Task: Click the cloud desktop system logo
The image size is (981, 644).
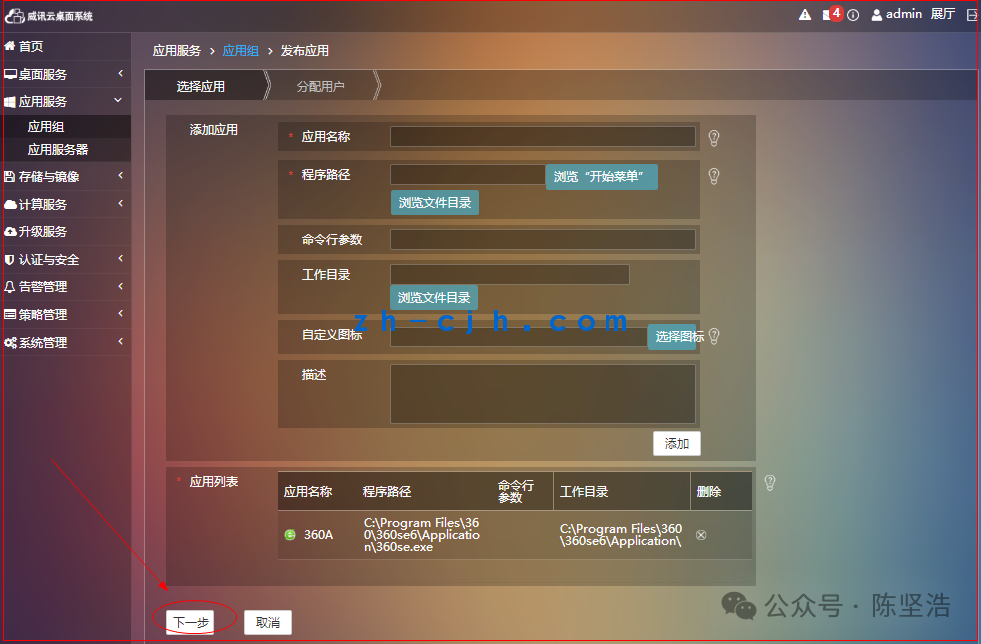Action: 50,16
